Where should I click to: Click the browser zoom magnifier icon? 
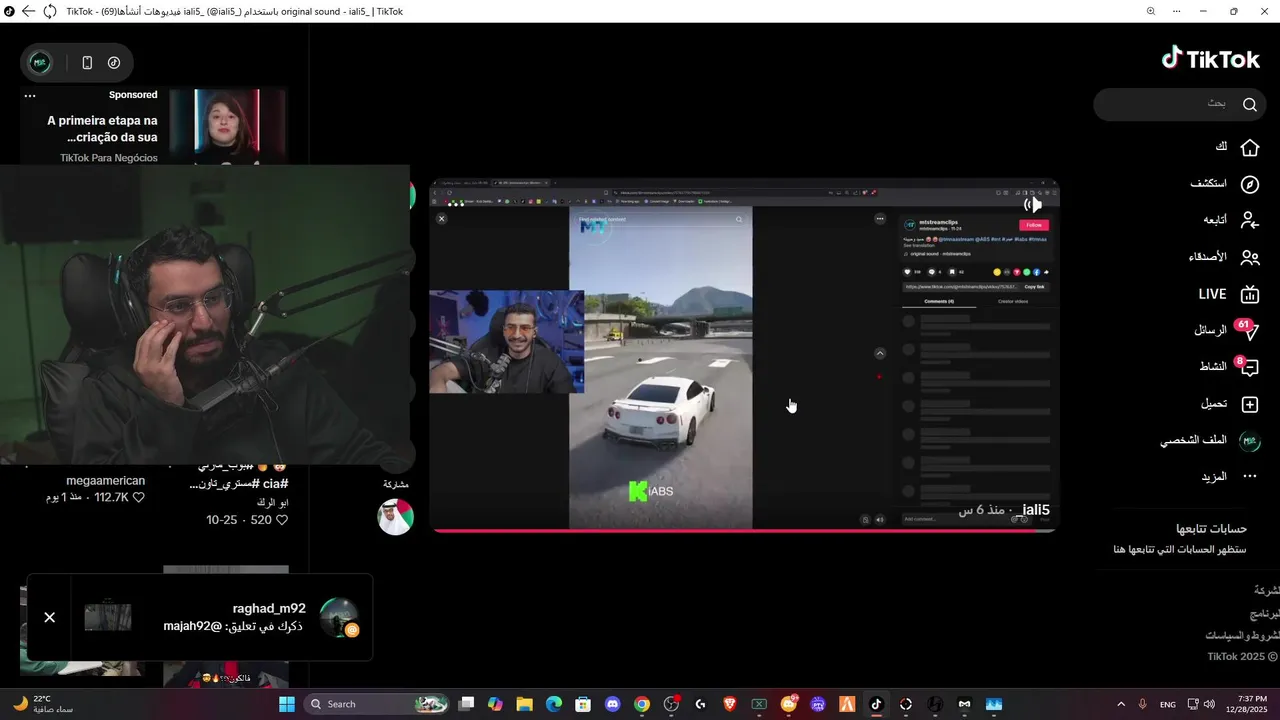1151,11
